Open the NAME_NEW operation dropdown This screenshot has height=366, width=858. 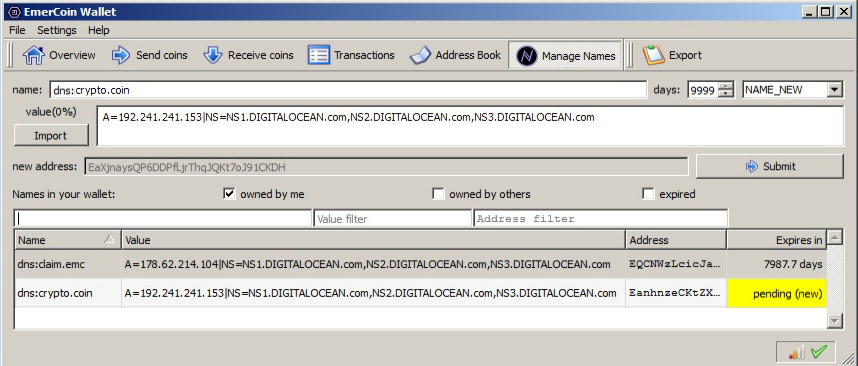[835, 90]
